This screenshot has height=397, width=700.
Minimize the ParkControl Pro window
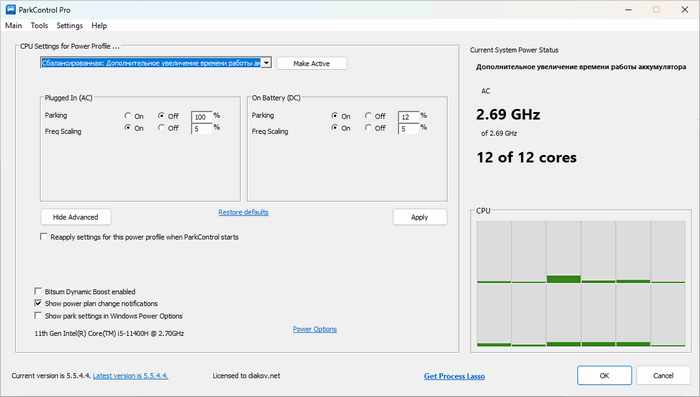tap(628, 10)
